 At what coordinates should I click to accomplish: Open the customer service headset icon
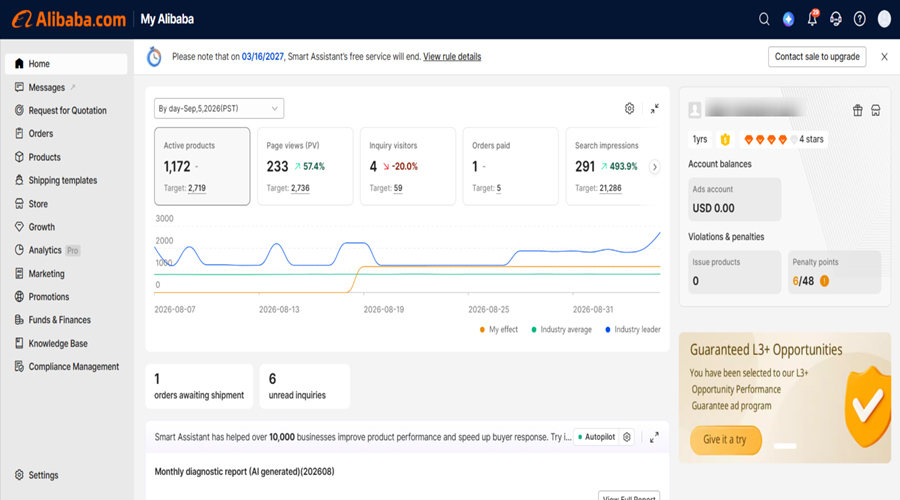click(836, 20)
